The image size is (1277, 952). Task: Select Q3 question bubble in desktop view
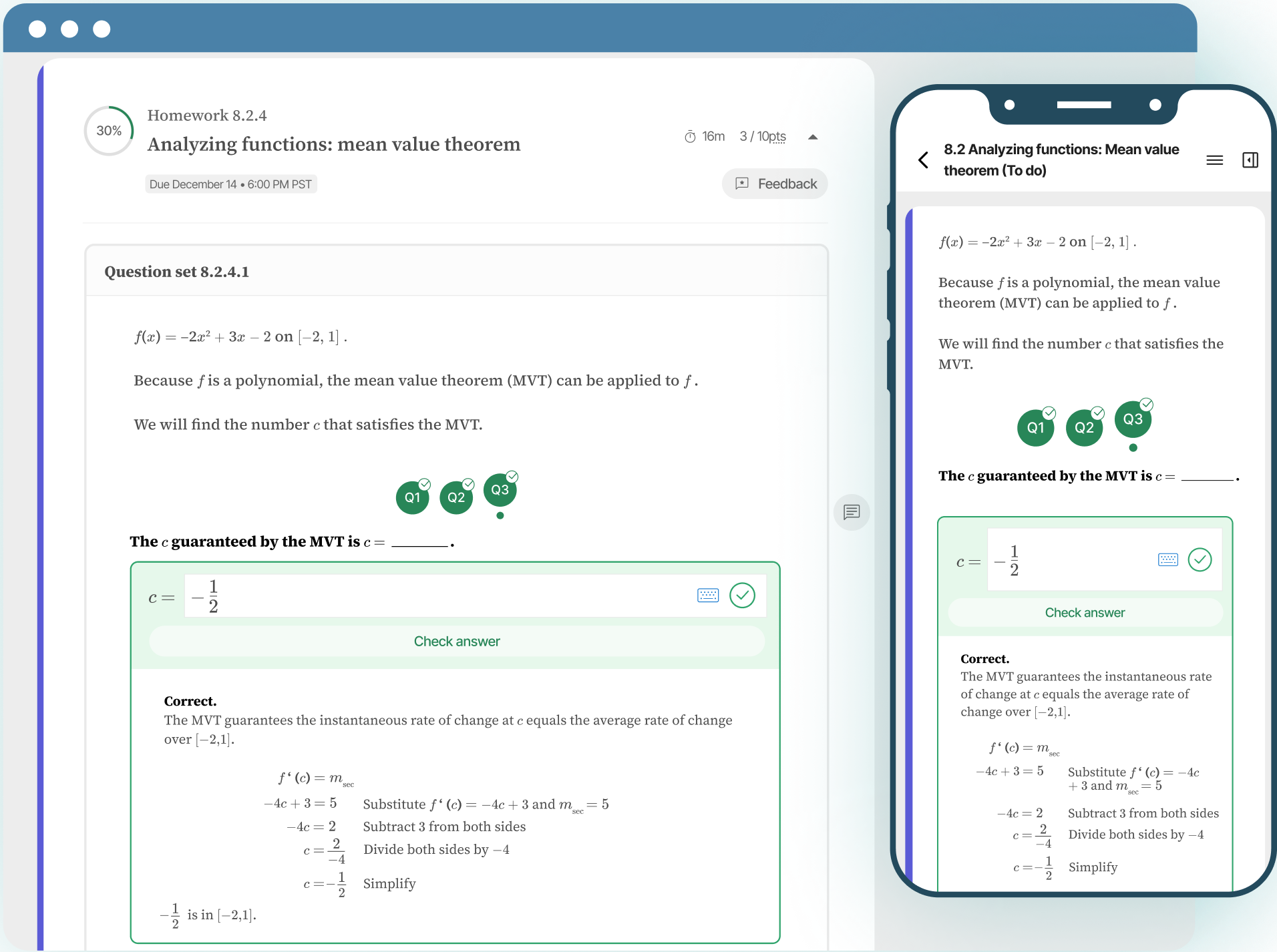500,490
